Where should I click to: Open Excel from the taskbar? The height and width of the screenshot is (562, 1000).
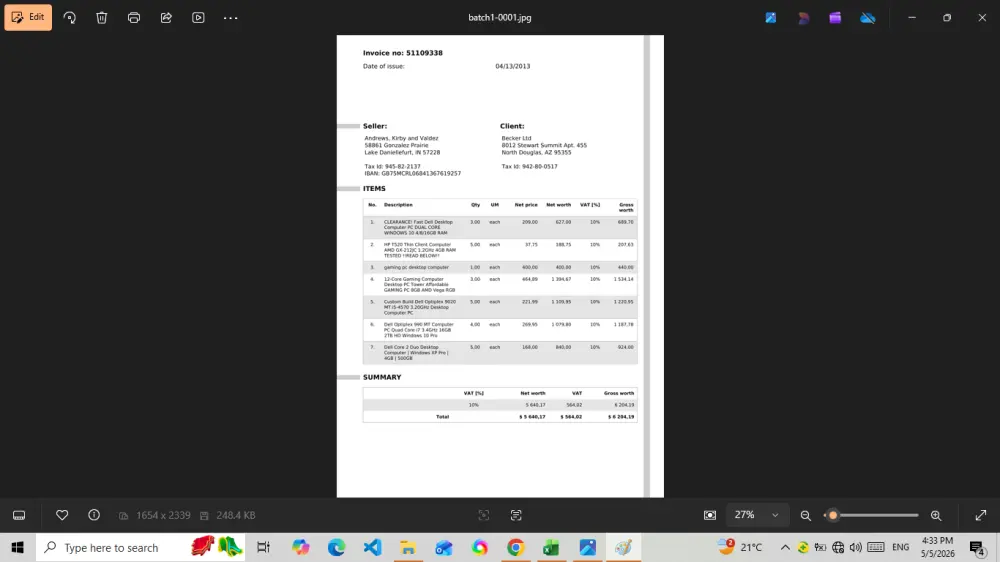551,547
